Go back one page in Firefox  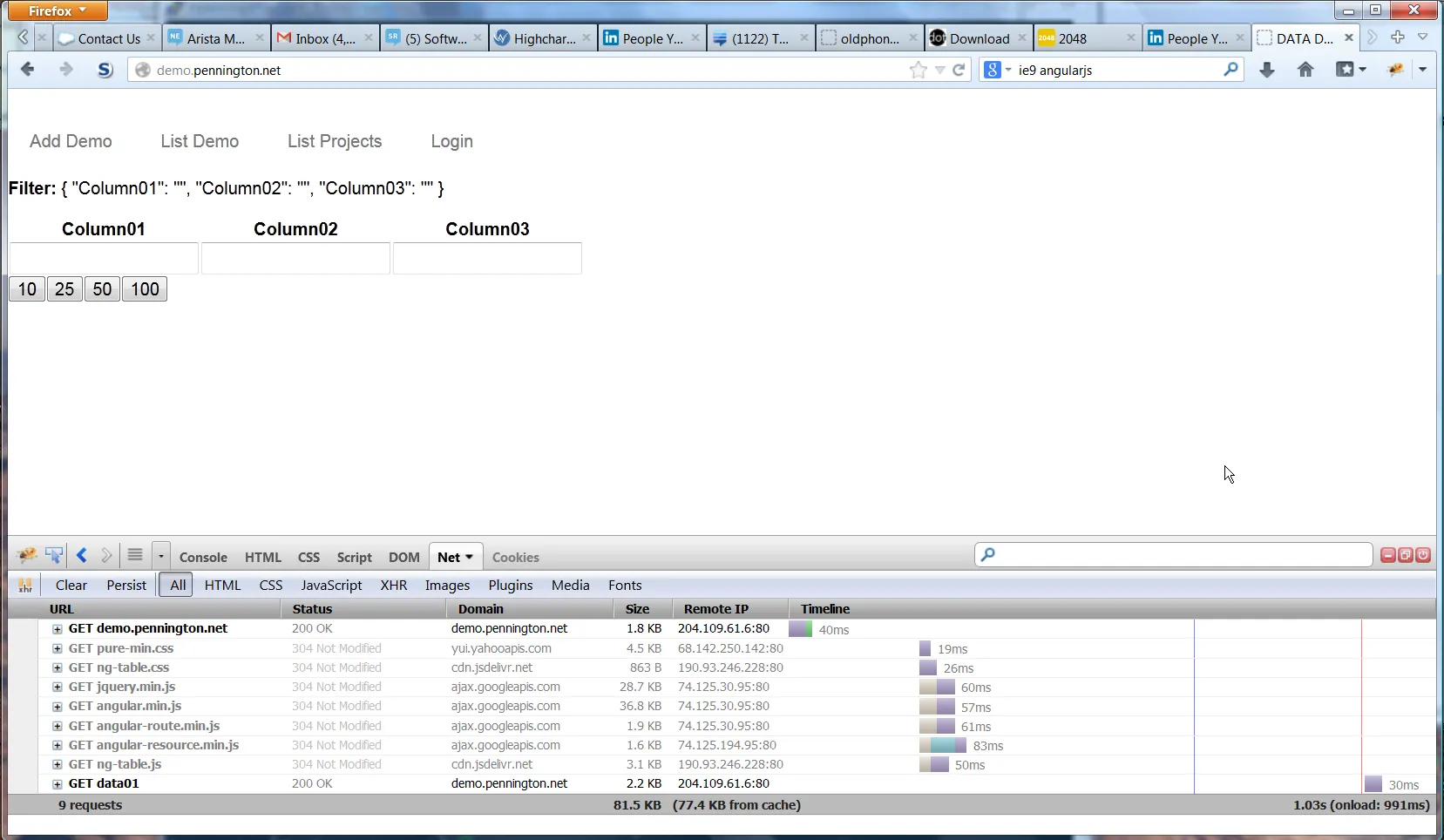click(x=28, y=70)
